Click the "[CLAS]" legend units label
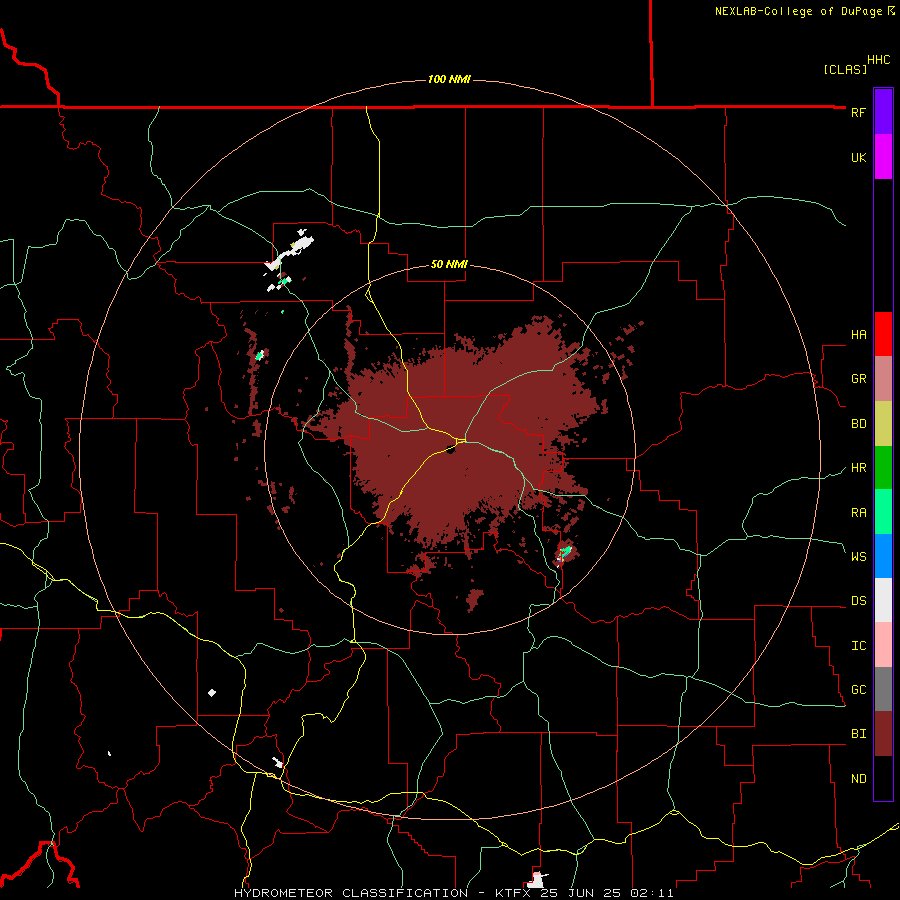Screen dimensions: 900x900 pos(845,69)
